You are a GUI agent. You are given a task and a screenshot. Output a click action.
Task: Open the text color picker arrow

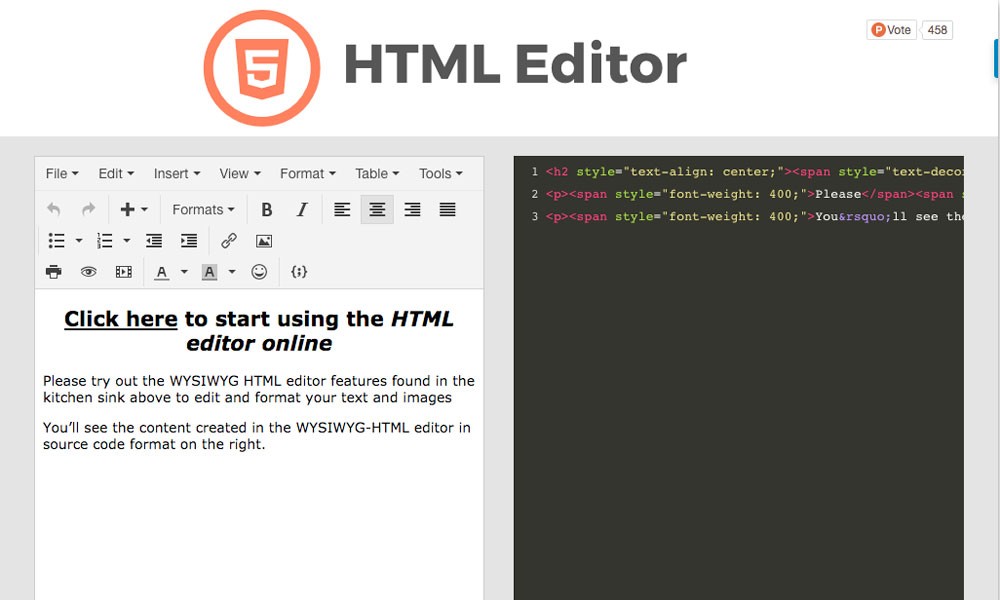click(184, 272)
